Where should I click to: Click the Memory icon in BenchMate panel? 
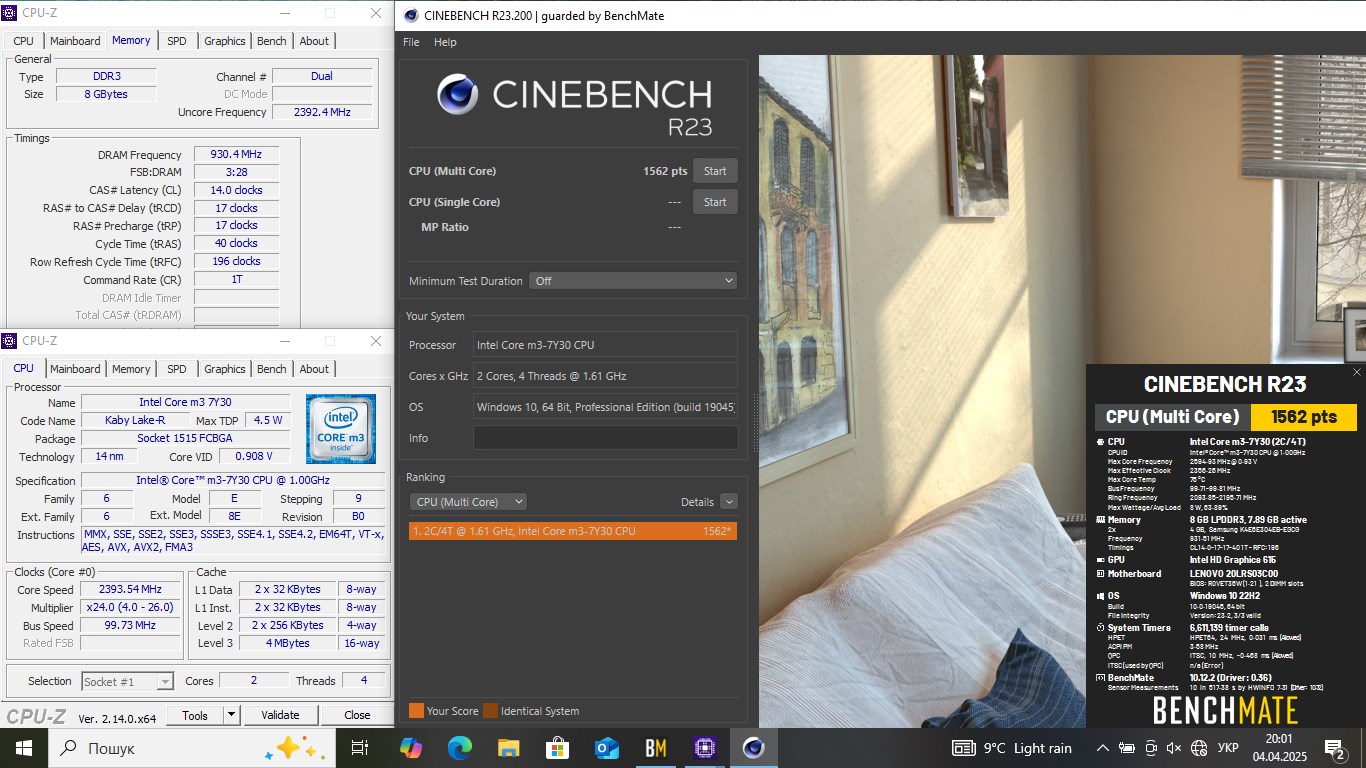(x=1100, y=520)
